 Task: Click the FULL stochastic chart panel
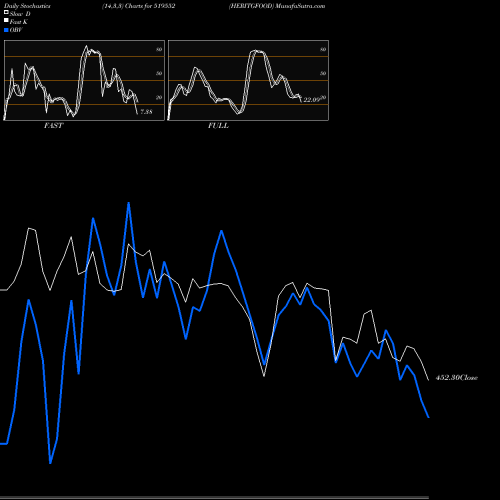point(248,80)
